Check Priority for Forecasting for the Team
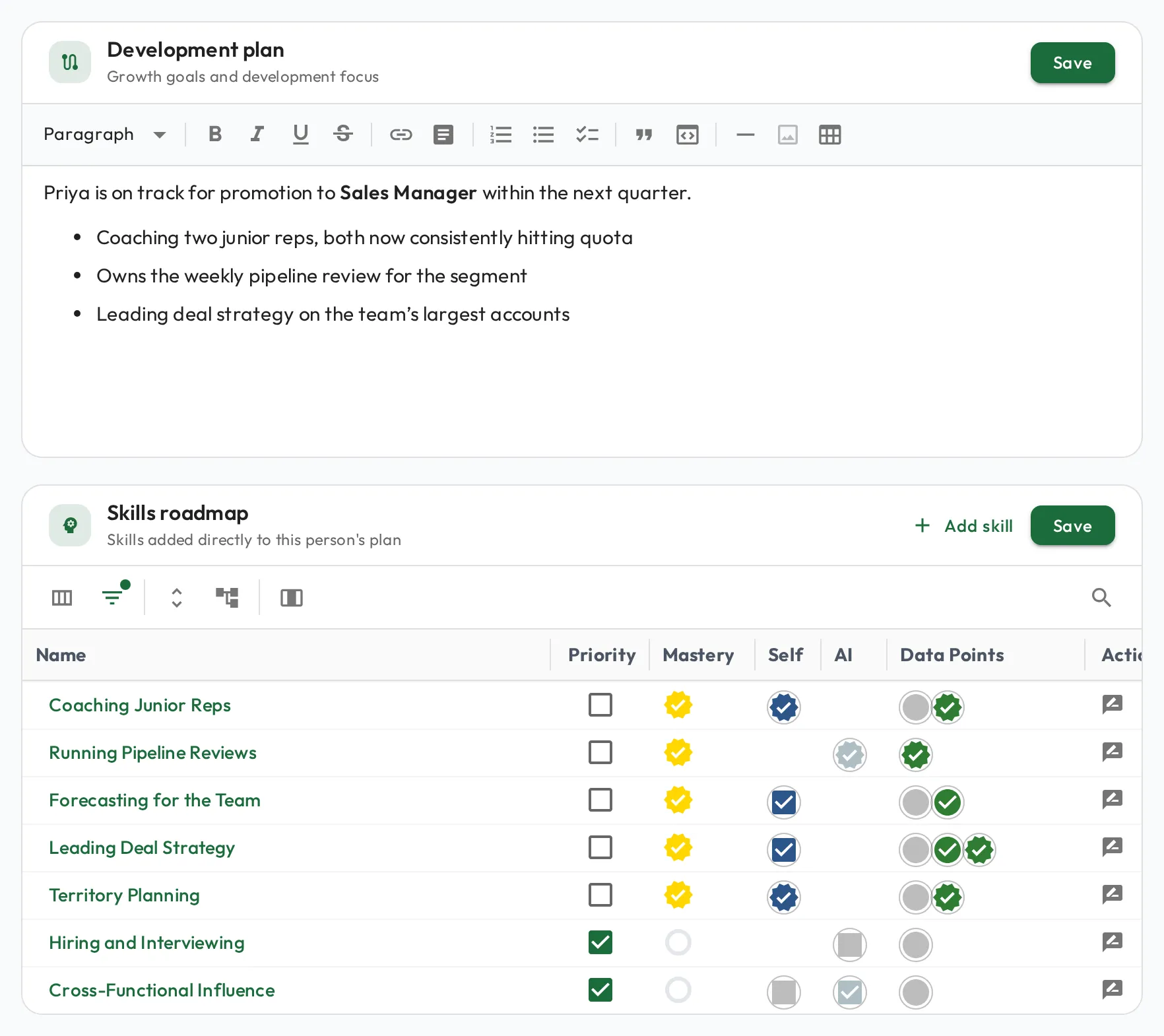 tap(600, 800)
